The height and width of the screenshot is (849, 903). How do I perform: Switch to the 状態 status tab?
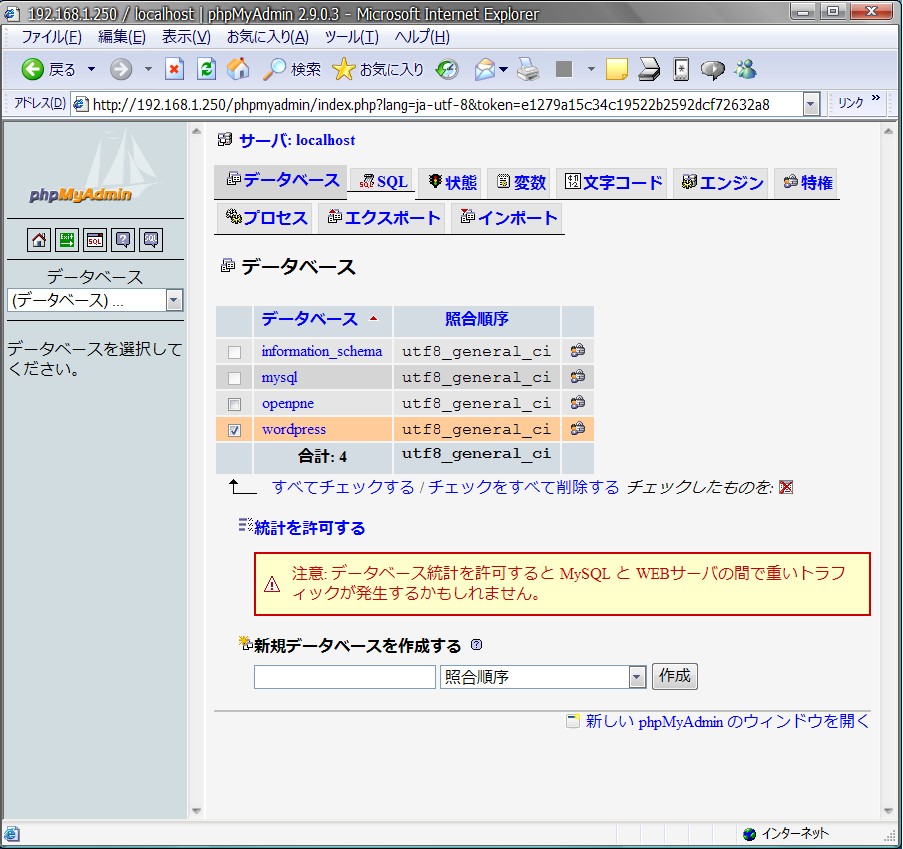452,183
